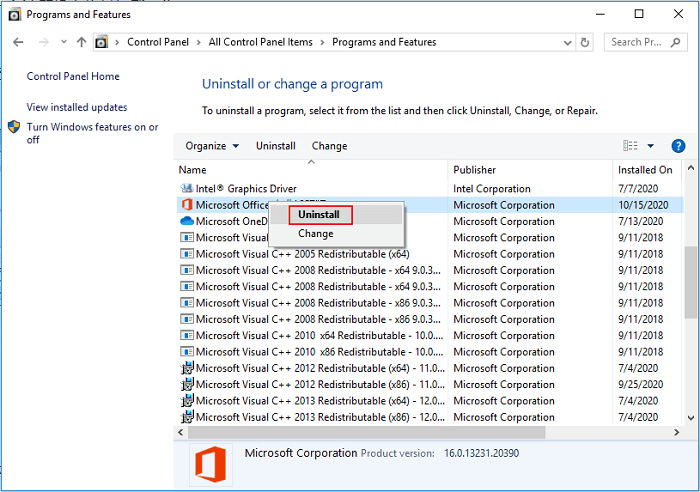Expand the view options dropdown arrow
700x492 pixels.
650,146
